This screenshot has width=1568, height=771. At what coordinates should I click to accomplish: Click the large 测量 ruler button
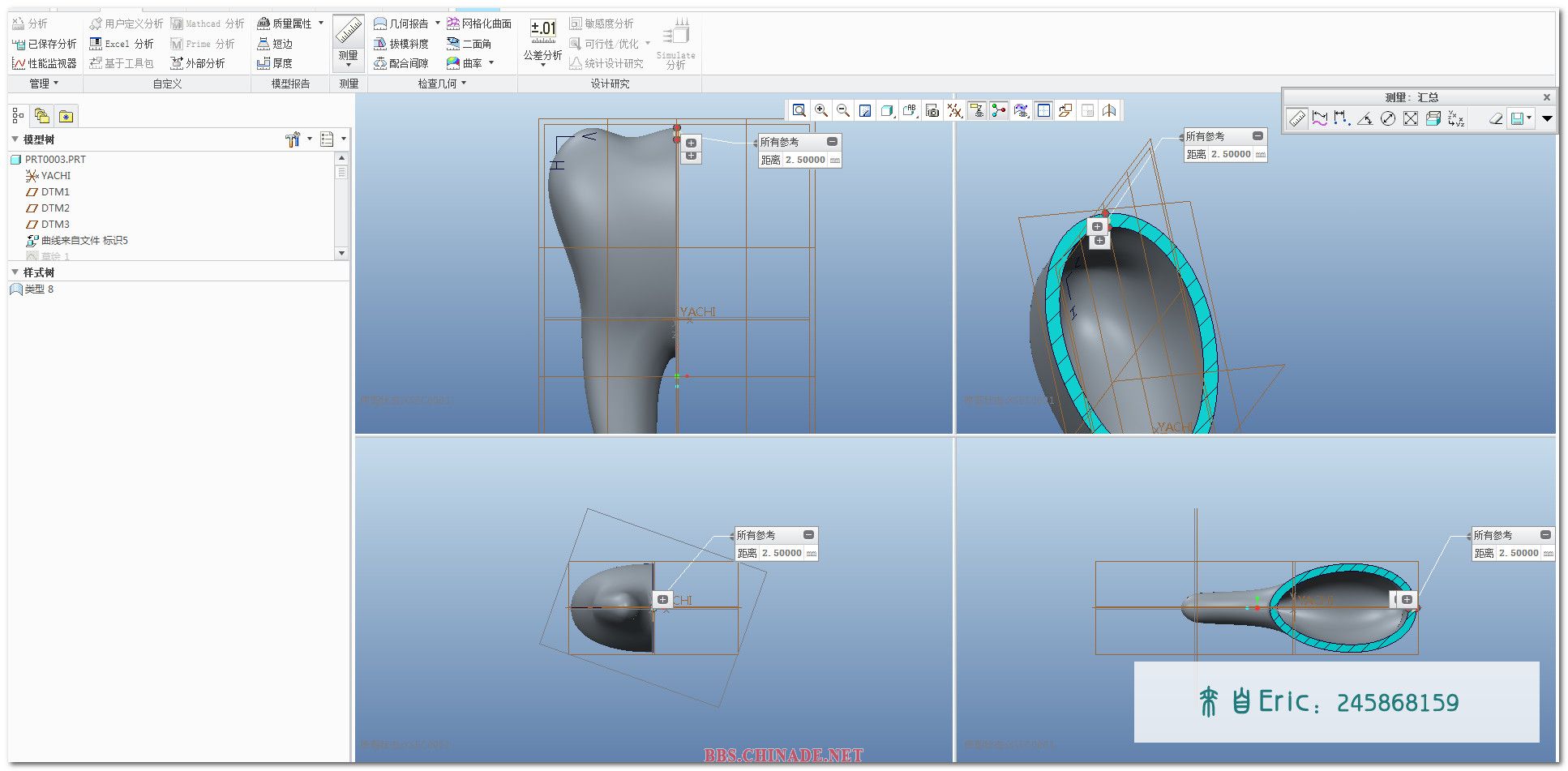click(x=349, y=42)
